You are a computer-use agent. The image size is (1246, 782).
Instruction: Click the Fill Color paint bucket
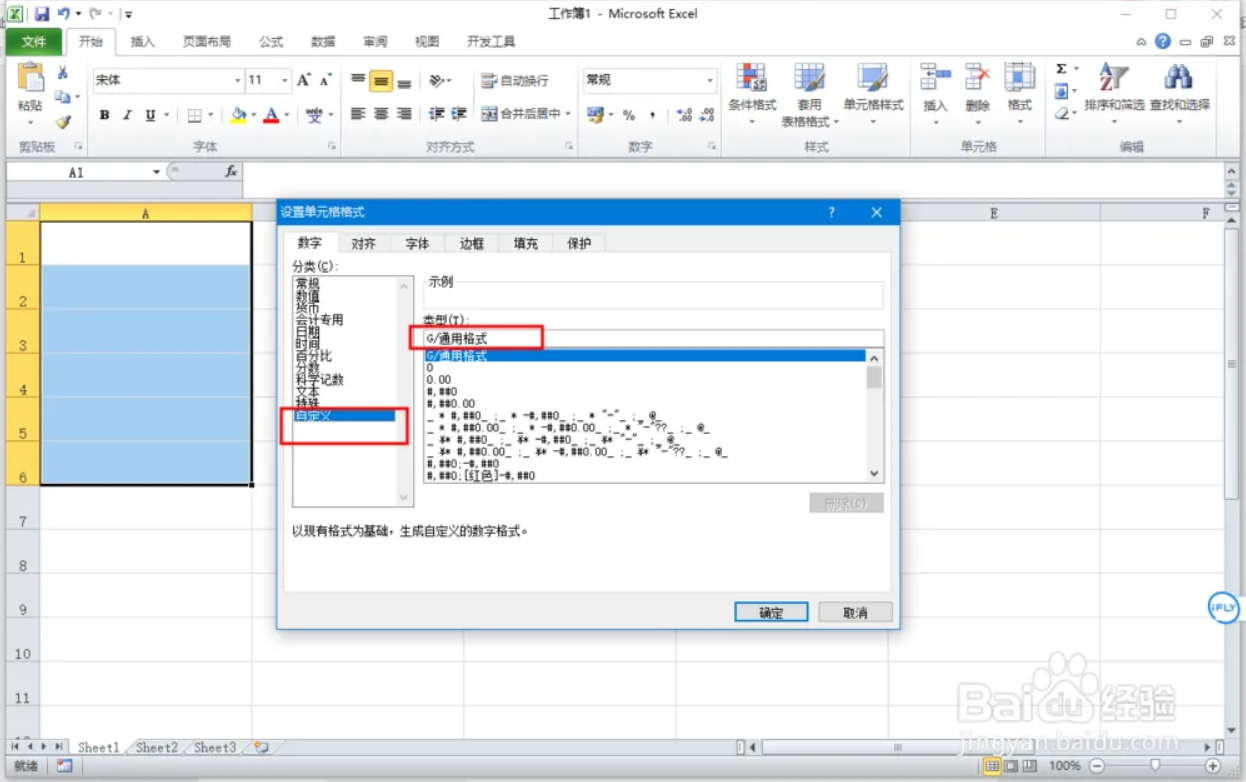click(238, 115)
